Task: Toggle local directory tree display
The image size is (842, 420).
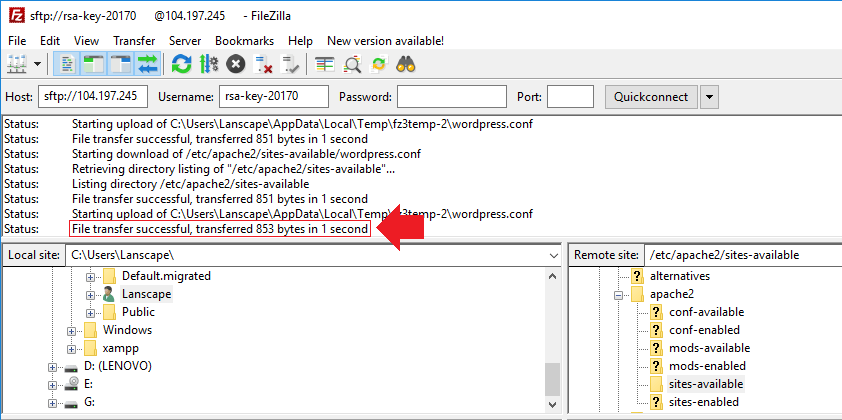Action: (x=95, y=65)
